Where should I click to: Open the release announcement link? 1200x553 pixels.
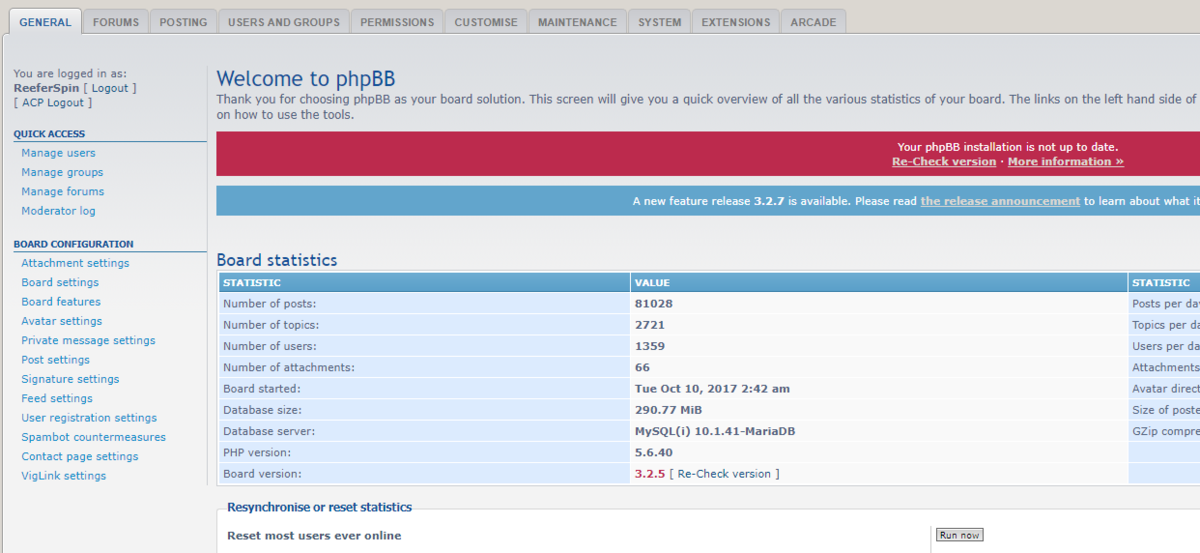[1000, 201]
